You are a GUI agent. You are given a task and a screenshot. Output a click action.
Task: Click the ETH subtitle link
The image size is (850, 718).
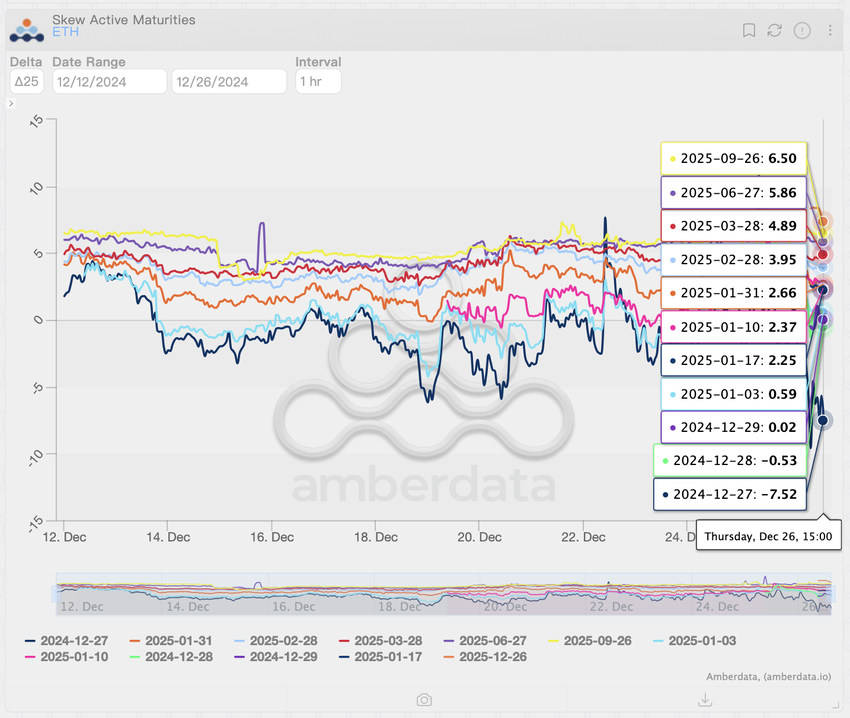pos(65,33)
